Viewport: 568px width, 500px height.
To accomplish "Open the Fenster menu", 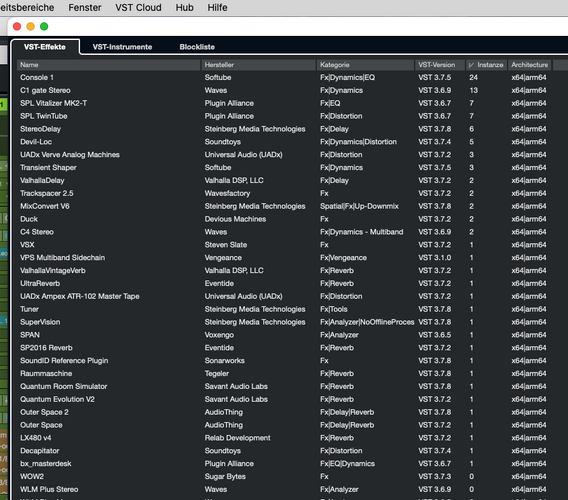I will (85, 8).
